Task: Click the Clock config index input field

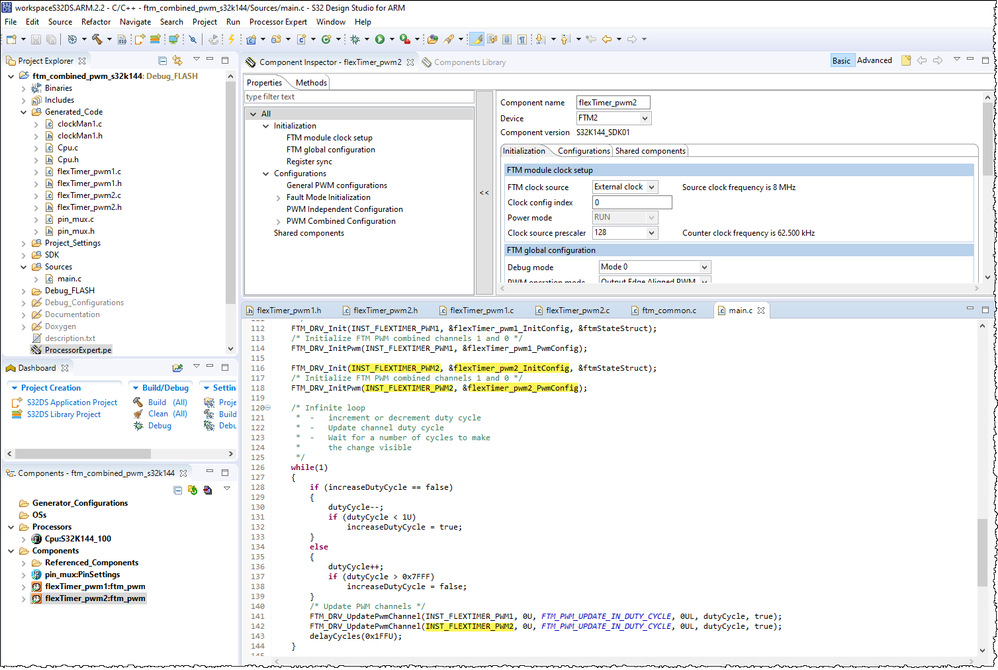Action: coord(631,202)
